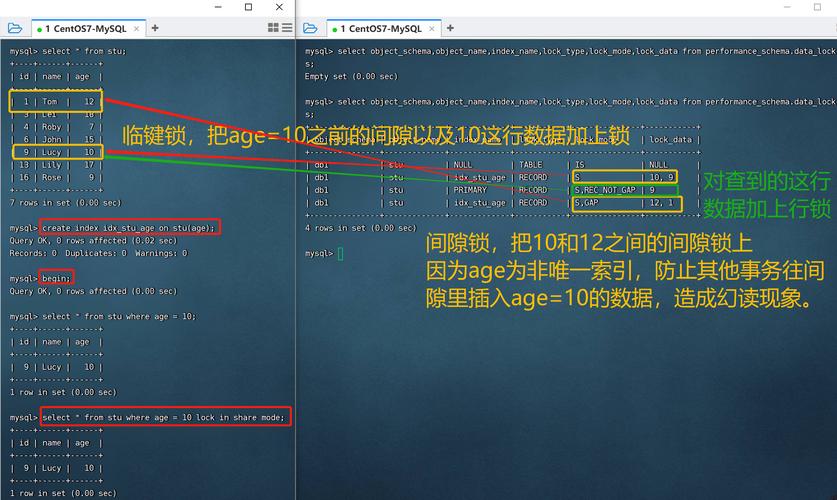The width and height of the screenshot is (837, 500).
Task: Click 'select * from stu where age = 10;' command
Action: [119, 316]
